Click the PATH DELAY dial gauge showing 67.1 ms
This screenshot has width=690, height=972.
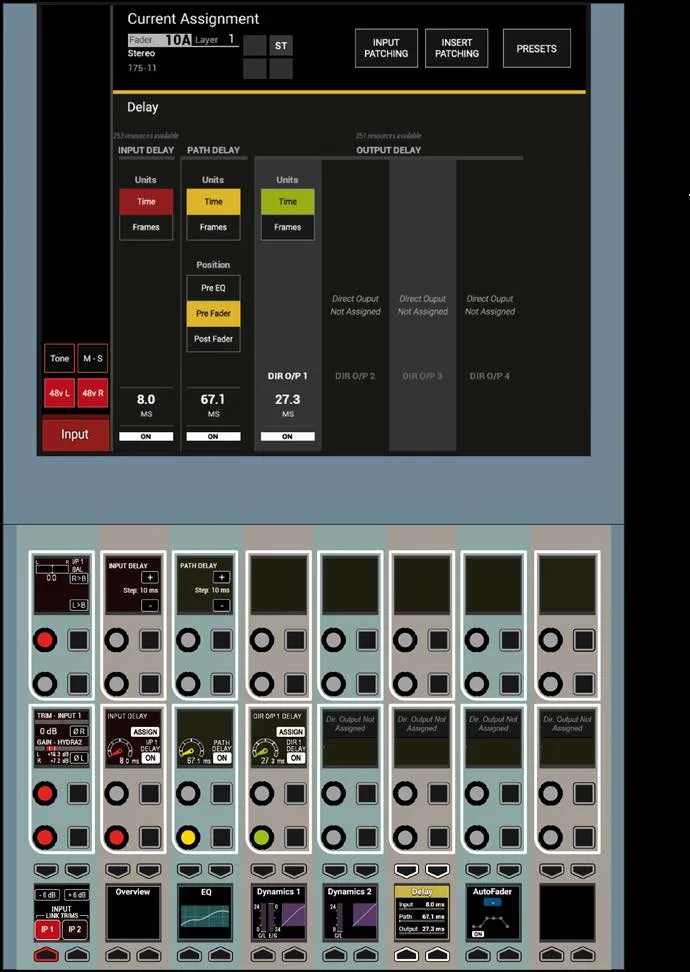190,751
